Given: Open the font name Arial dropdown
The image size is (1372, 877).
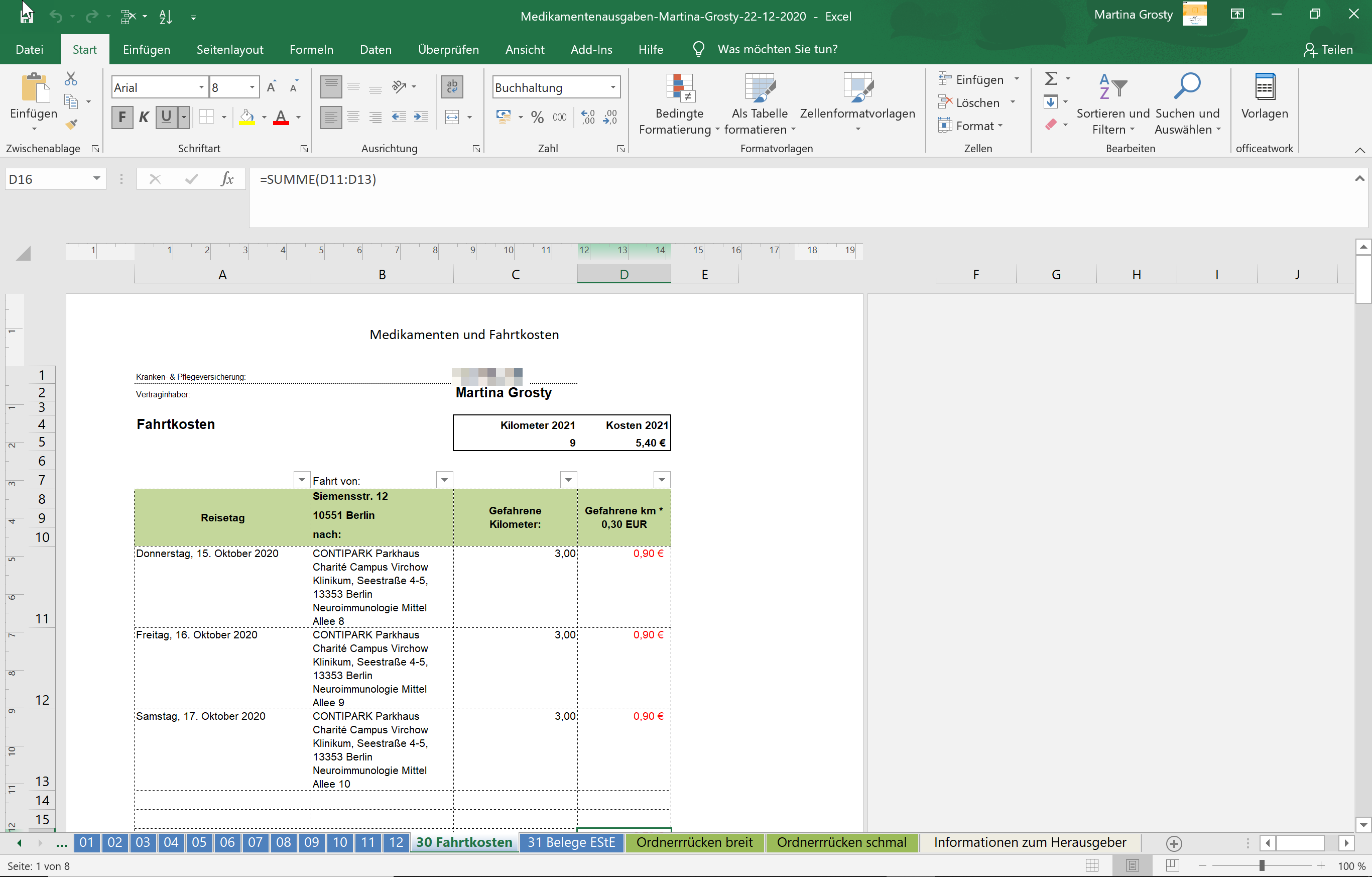Looking at the screenshot, I should coord(201,87).
